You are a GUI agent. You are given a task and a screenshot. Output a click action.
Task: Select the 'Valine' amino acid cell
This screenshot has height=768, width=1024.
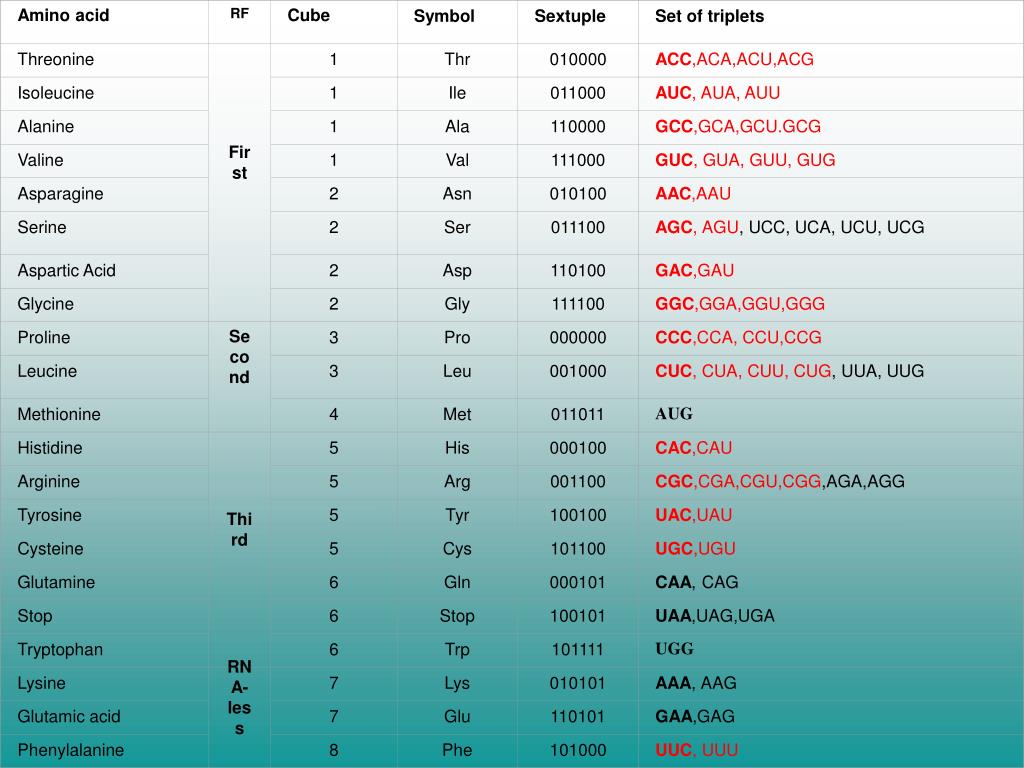(x=40, y=160)
